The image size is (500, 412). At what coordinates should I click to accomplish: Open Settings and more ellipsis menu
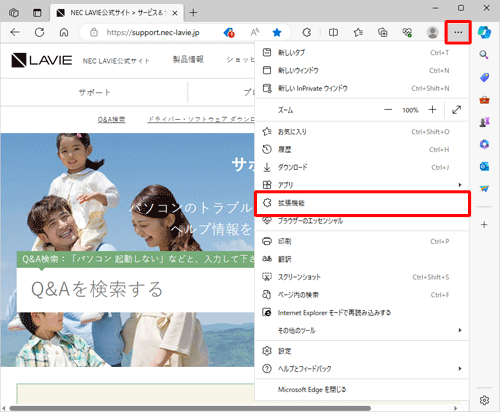click(x=458, y=32)
